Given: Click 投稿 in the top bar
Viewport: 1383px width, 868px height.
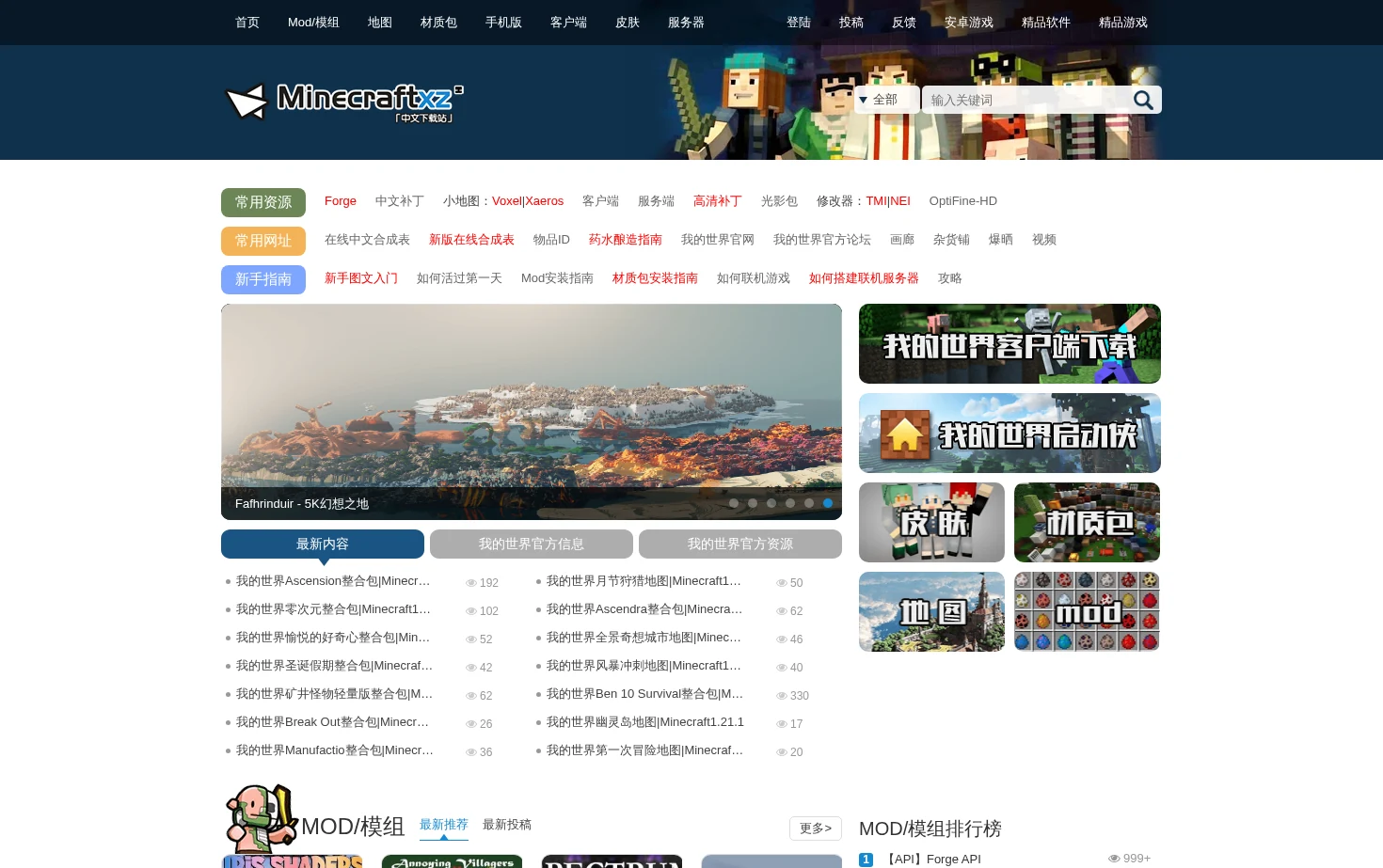Looking at the screenshot, I should 851,23.
